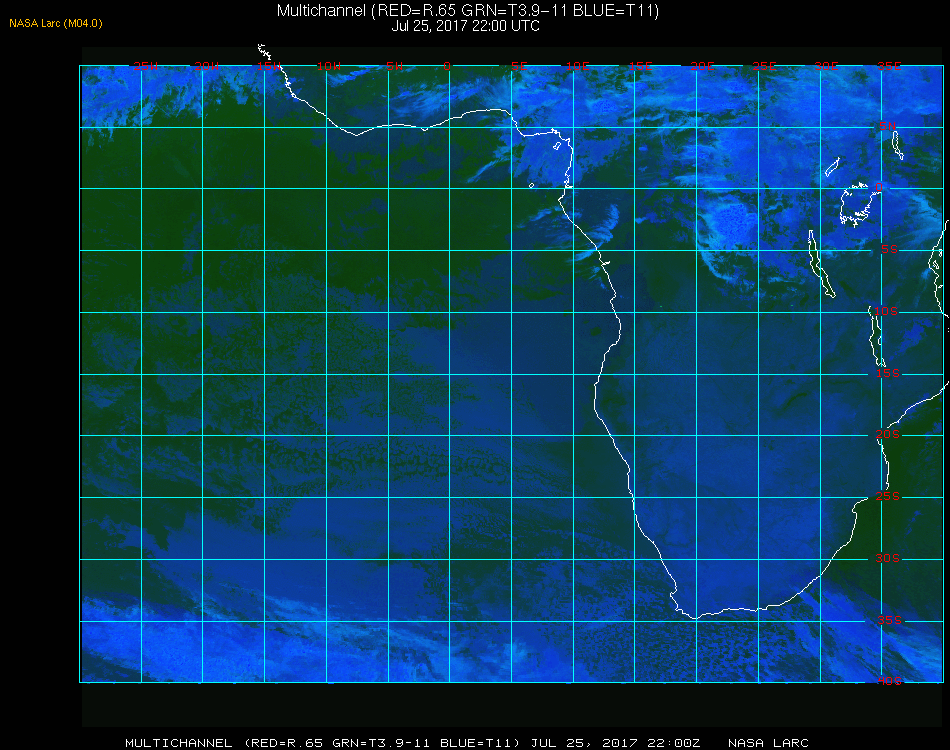Click the 10S latitude label
950x750 pixels.
click(886, 311)
